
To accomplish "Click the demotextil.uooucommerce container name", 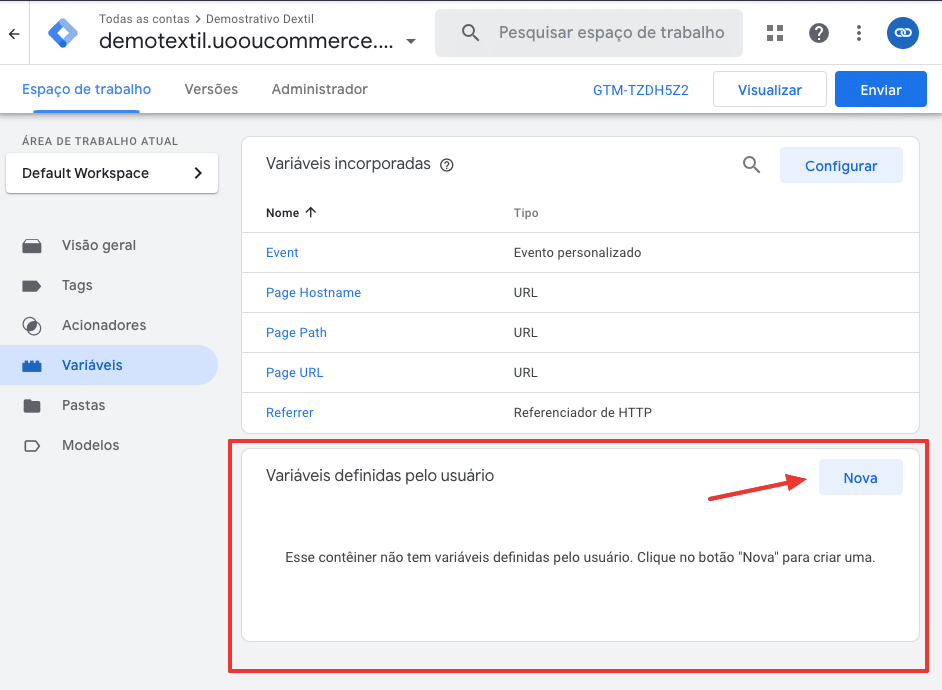I will coord(246,41).
